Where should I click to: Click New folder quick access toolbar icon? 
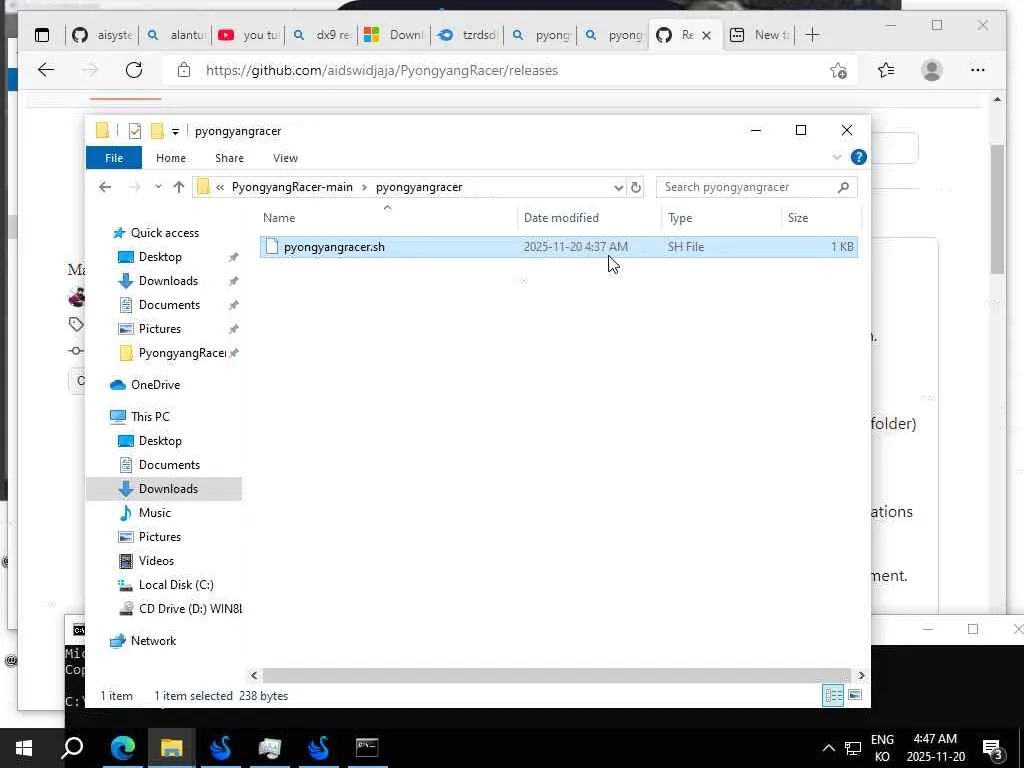click(157, 131)
